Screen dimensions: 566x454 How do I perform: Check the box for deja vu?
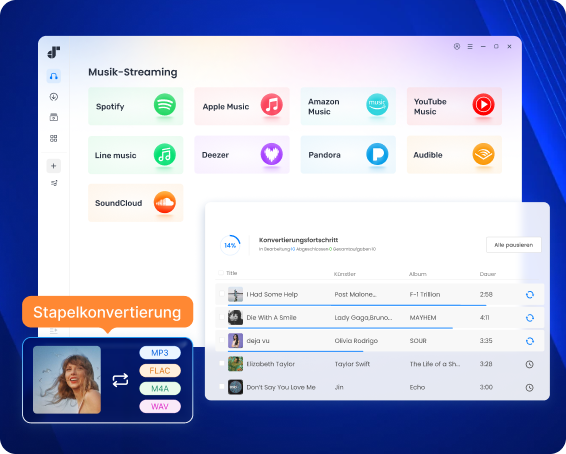click(222, 340)
